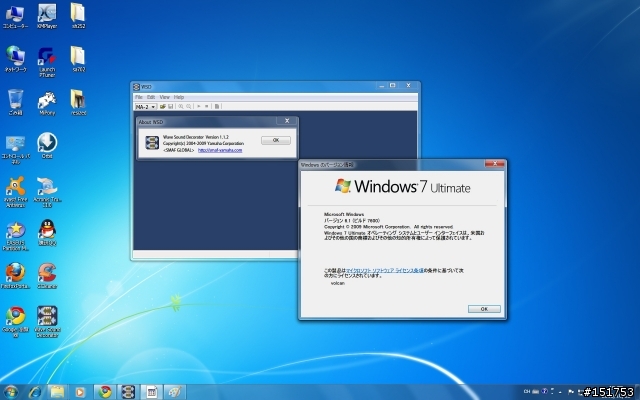Click the save toolbar icon in WSD
The height and width of the screenshot is (400, 640).
tap(171, 107)
